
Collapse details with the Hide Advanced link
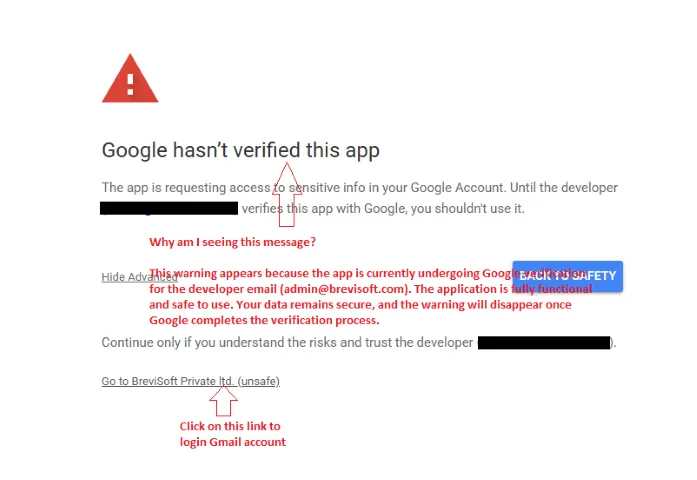pyautogui.click(x=125, y=277)
